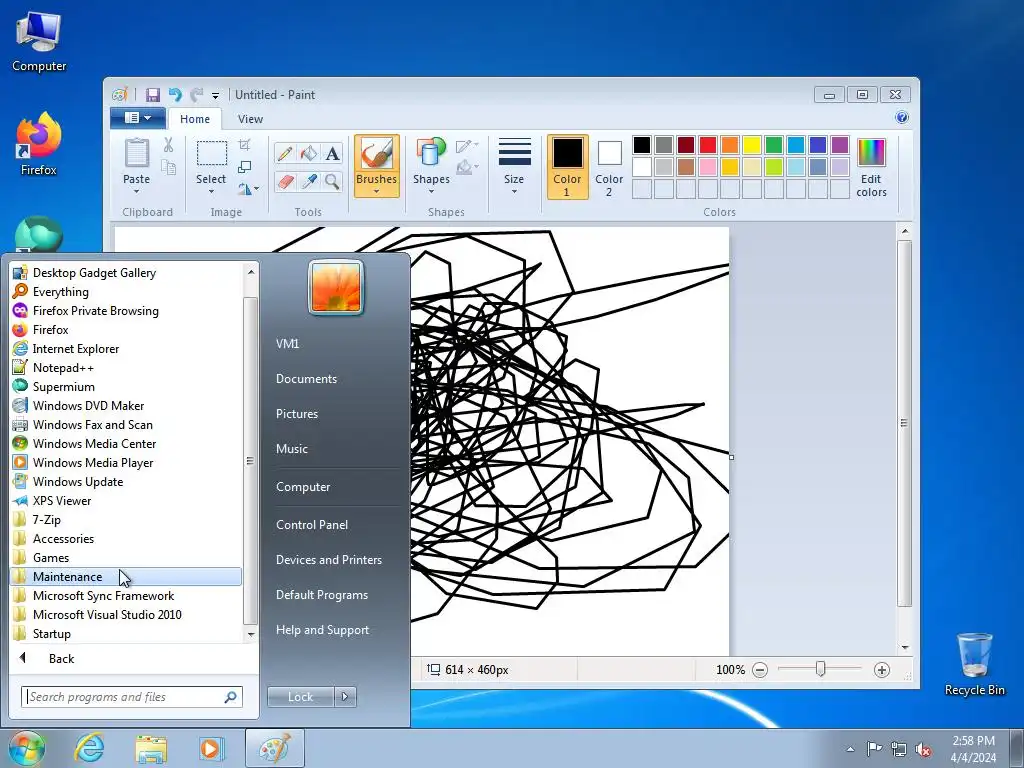Expand the Accessories folder in programs list

click(x=125, y=539)
